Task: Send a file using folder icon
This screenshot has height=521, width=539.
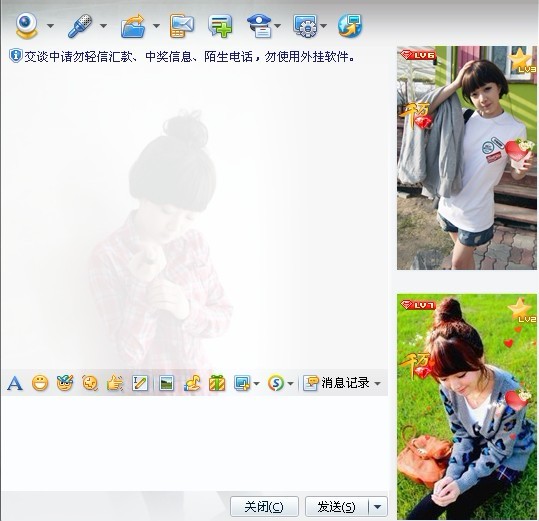Action: pyautogui.click(x=133, y=26)
